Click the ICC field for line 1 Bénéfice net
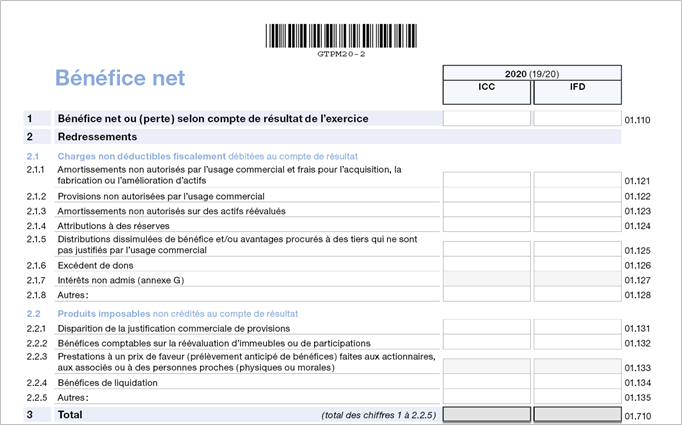 (x=487, y=119)
